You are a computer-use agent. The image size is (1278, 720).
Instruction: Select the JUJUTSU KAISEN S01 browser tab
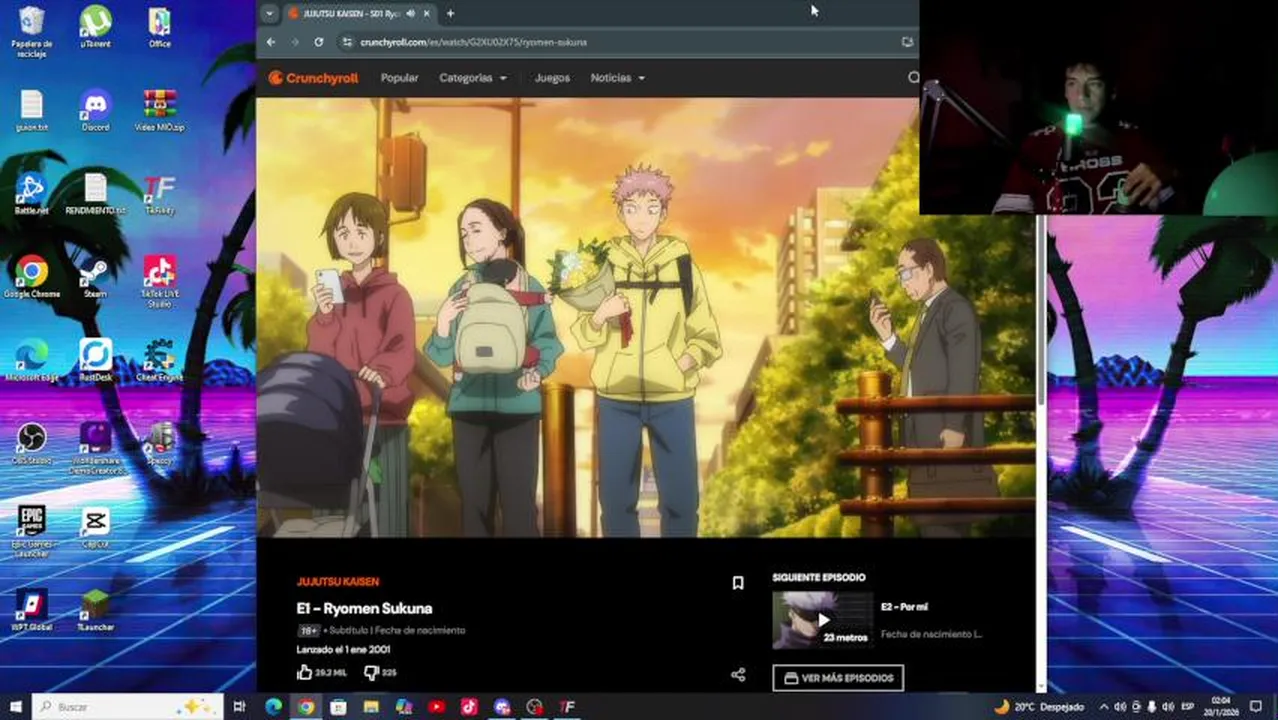tap(359, 13)
